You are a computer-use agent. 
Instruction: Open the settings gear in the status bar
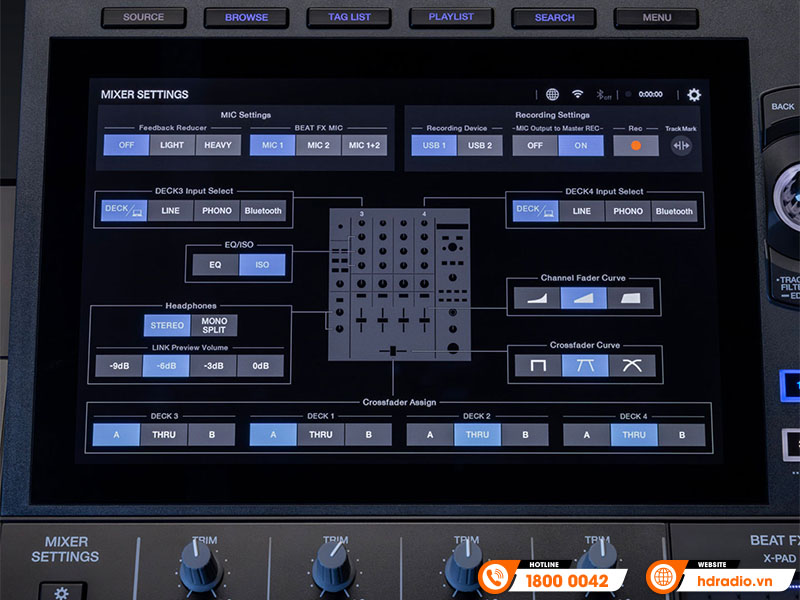(694, 95)
